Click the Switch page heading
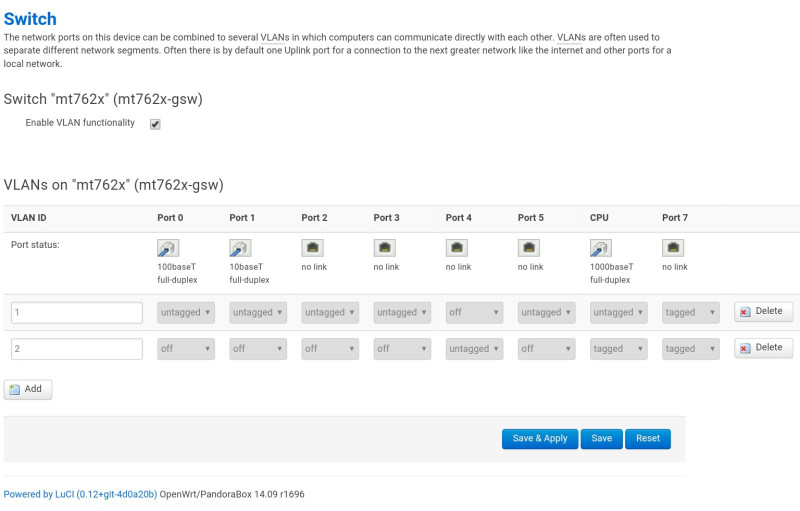Viewport: 800px width, 511px height. pos(30,19)
